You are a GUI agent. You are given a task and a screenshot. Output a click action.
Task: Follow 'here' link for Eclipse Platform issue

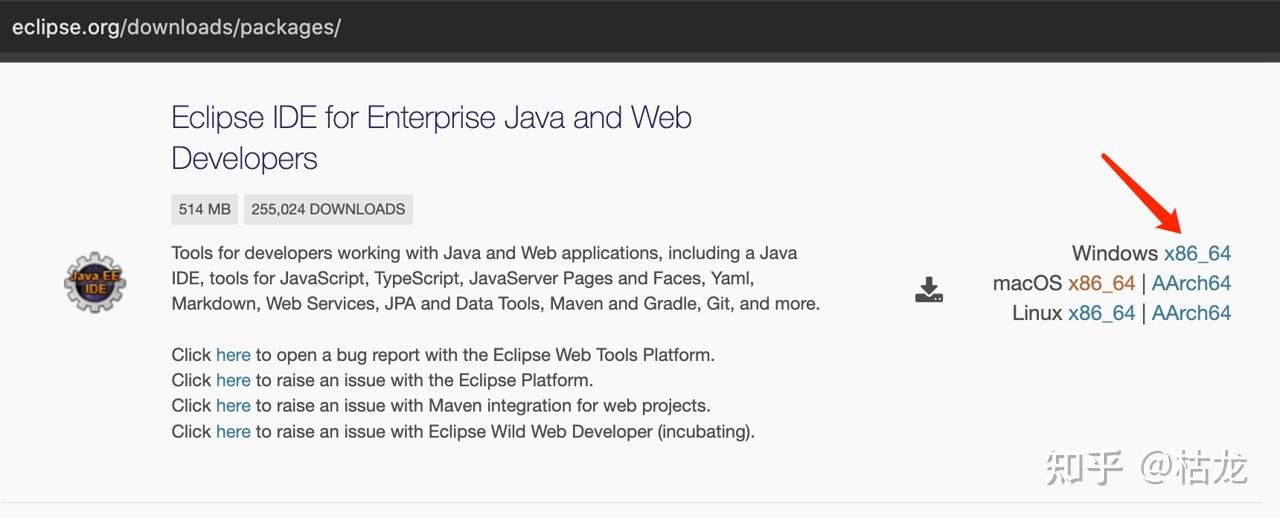point(233,380)
